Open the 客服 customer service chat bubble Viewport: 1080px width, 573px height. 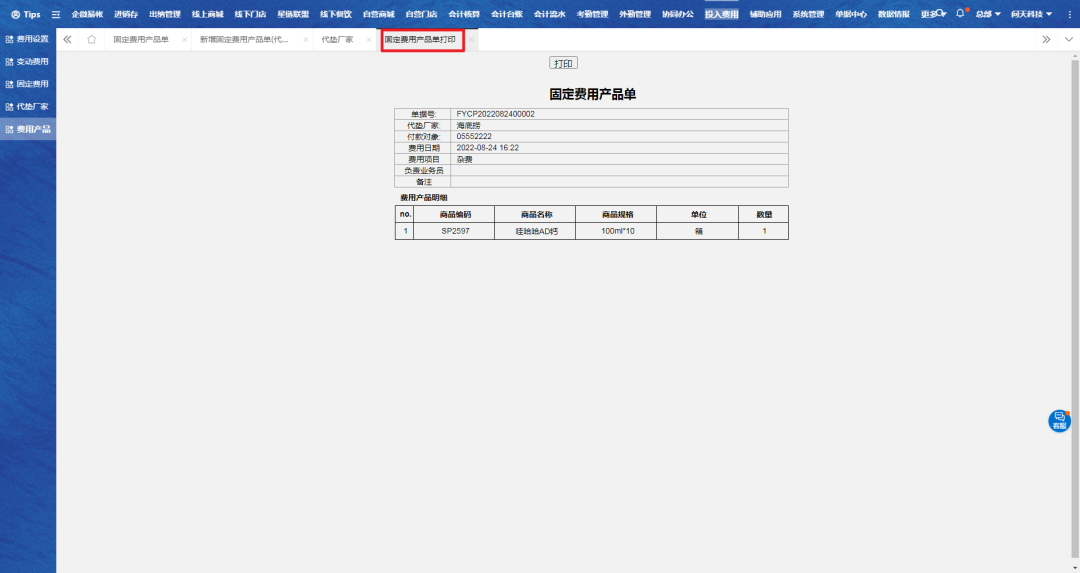click(x=1059, y=422)
